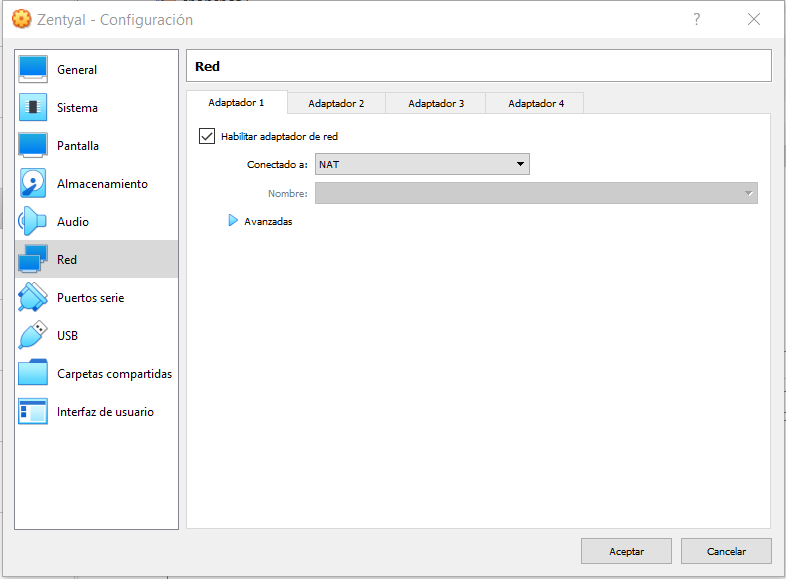The width and height of the screenshot is (786, 579).
Task: Click the Cancelar button
Action: click(726, 551)
